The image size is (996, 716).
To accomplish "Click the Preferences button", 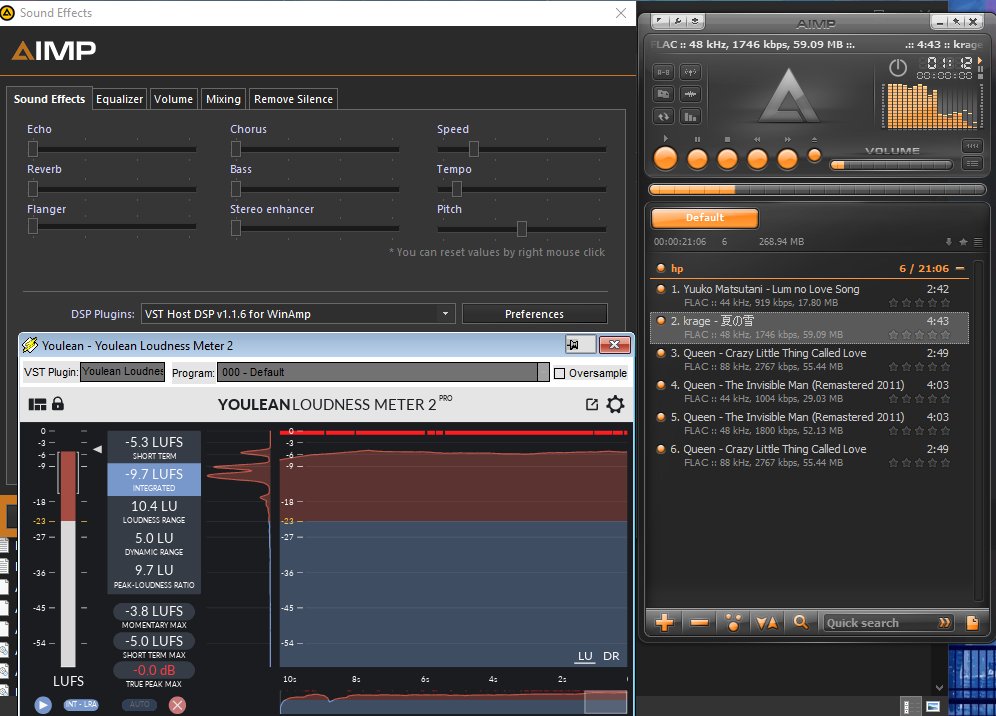I will [x=534, y=314].
